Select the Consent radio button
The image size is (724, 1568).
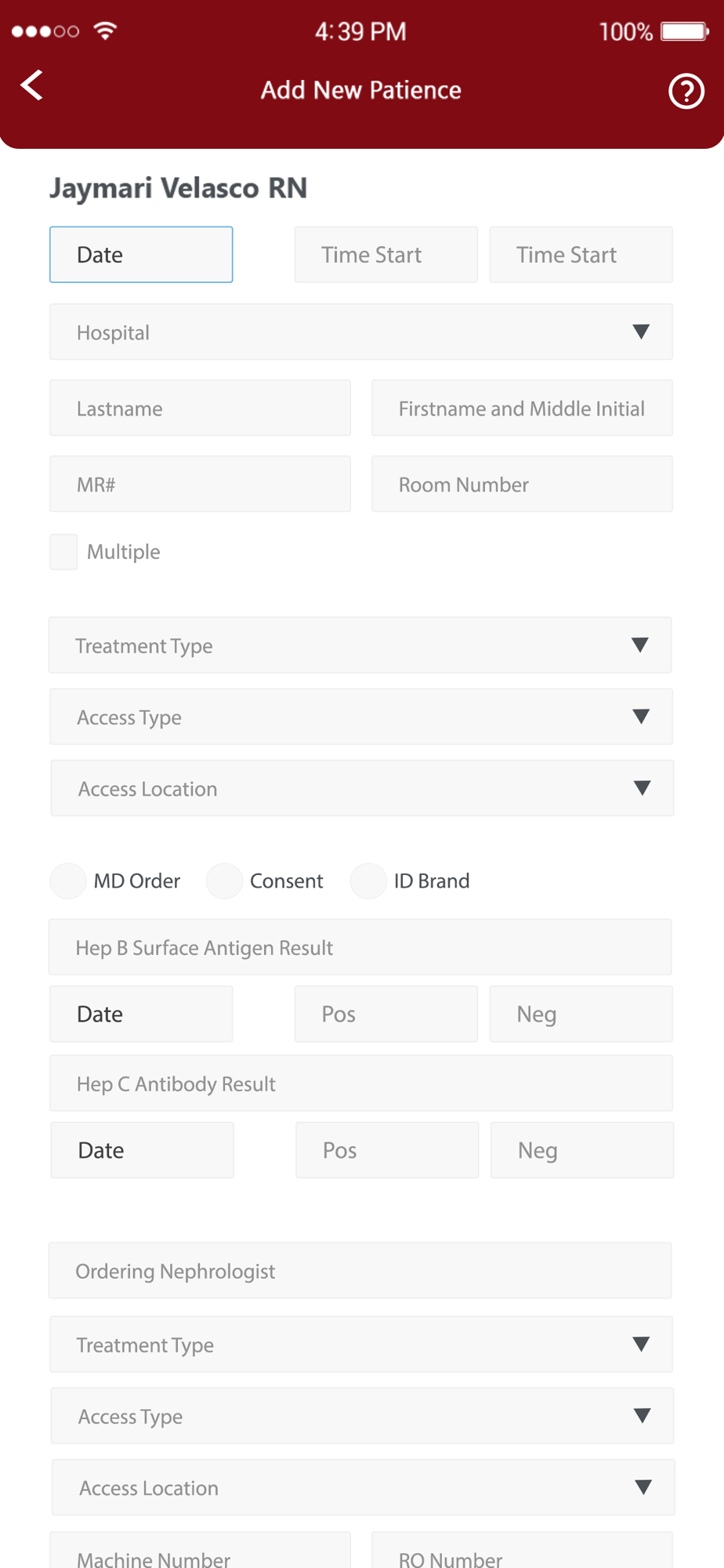(224, 880)
